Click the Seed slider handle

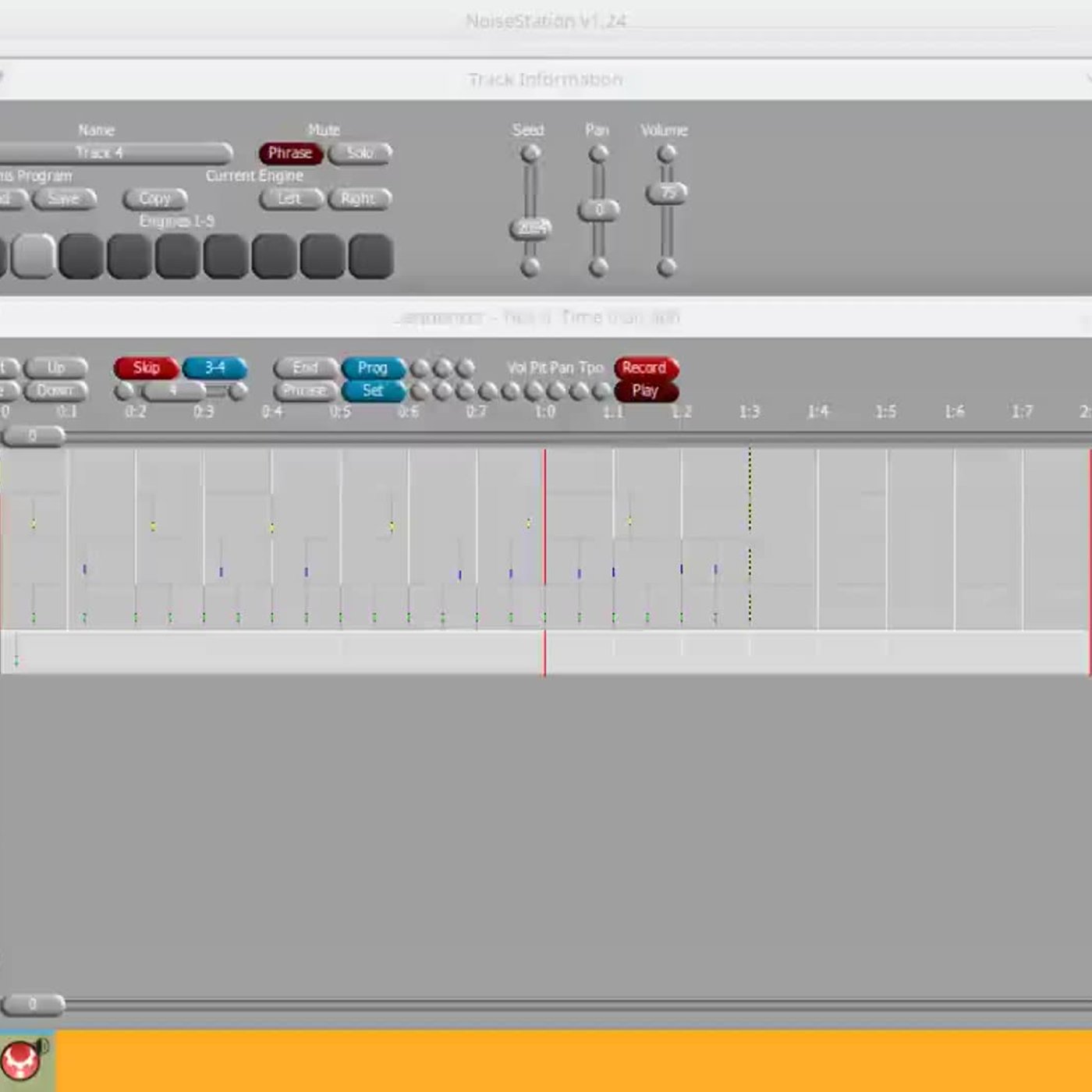click(x=530, y=228)
